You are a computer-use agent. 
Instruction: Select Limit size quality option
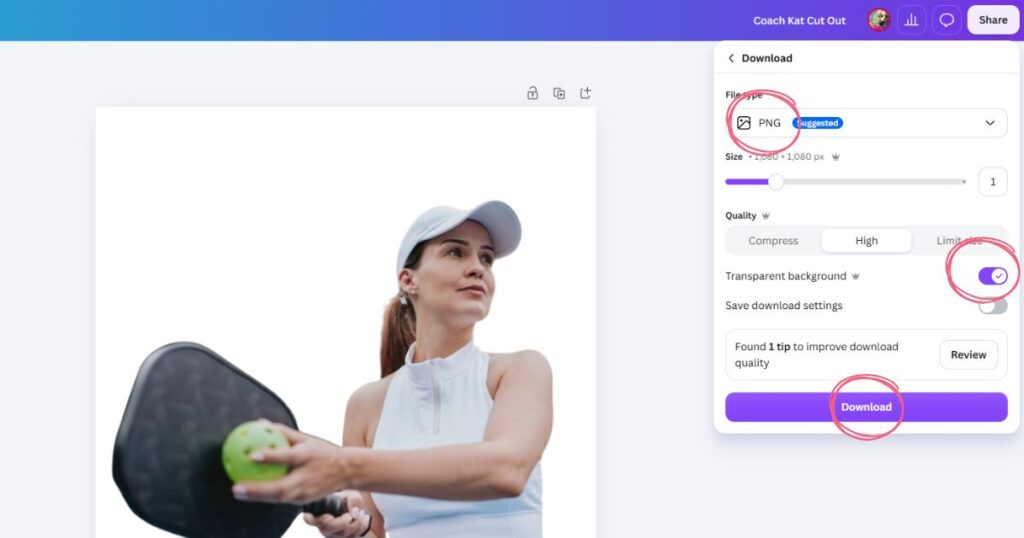click(x=959, y=240)
